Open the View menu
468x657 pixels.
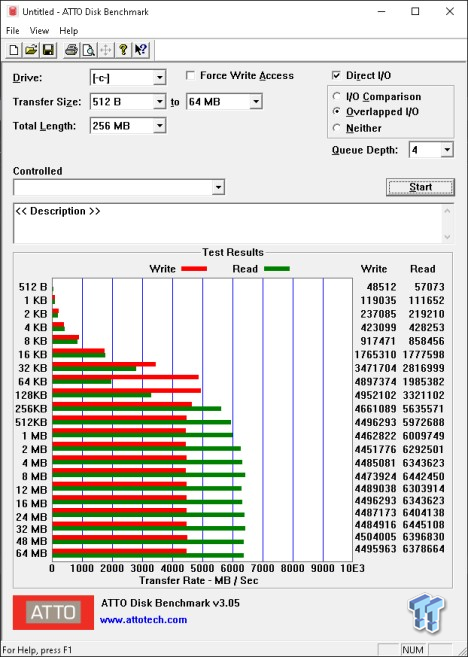pyautogui.click(x=39, y=31)
